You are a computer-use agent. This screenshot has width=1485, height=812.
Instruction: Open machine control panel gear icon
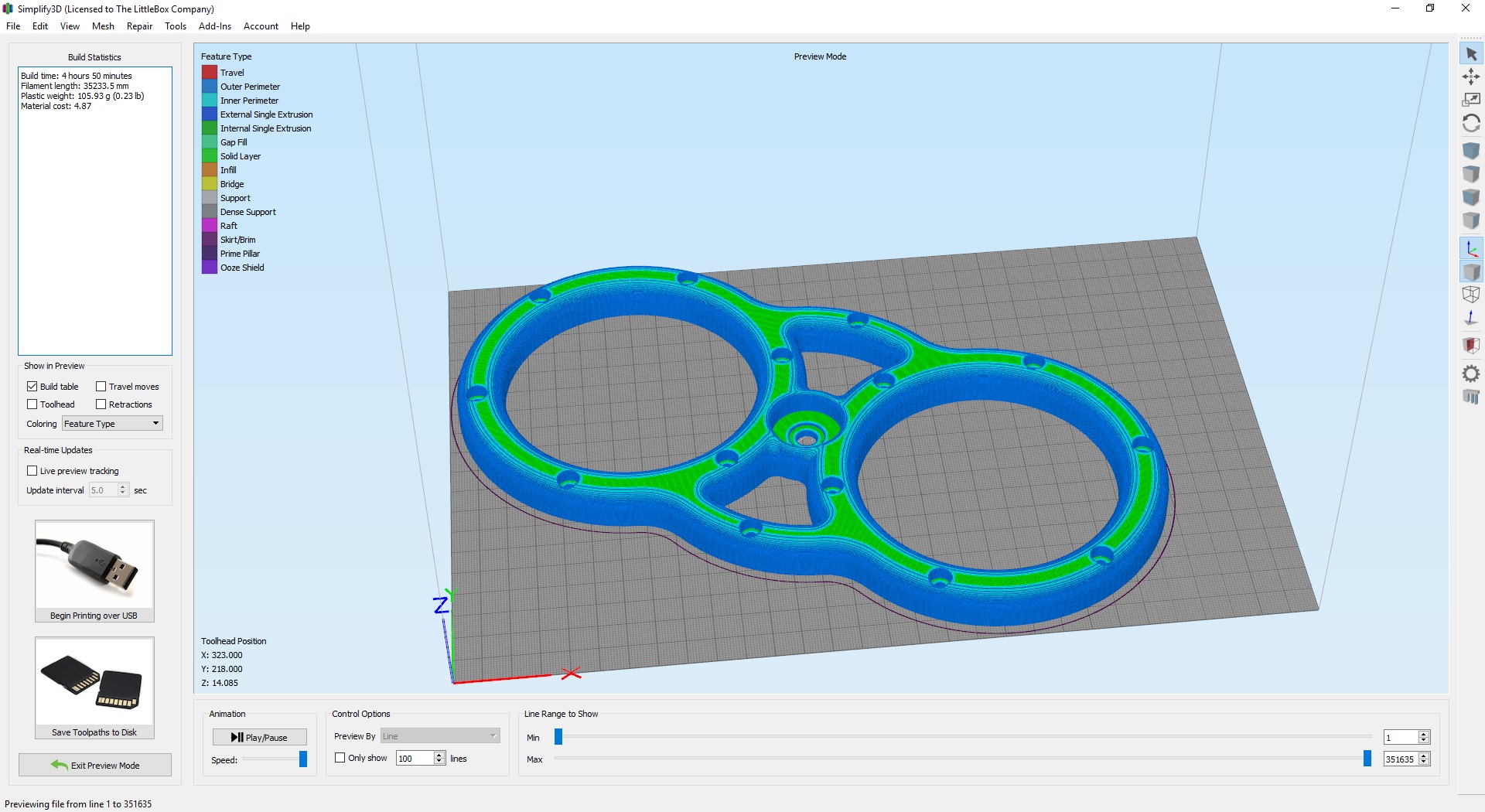[1471, 374]
